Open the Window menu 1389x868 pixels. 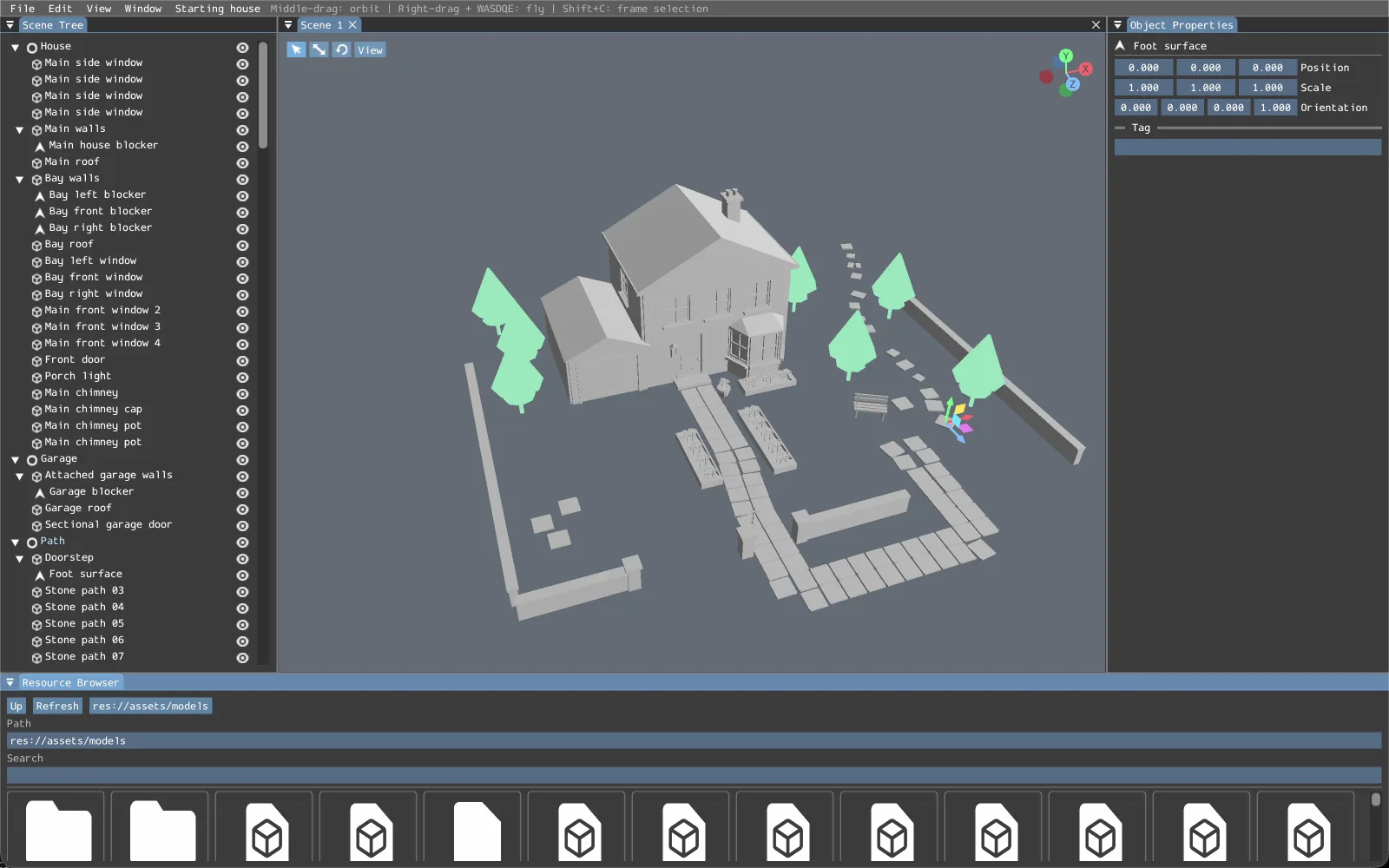[143, 8]
